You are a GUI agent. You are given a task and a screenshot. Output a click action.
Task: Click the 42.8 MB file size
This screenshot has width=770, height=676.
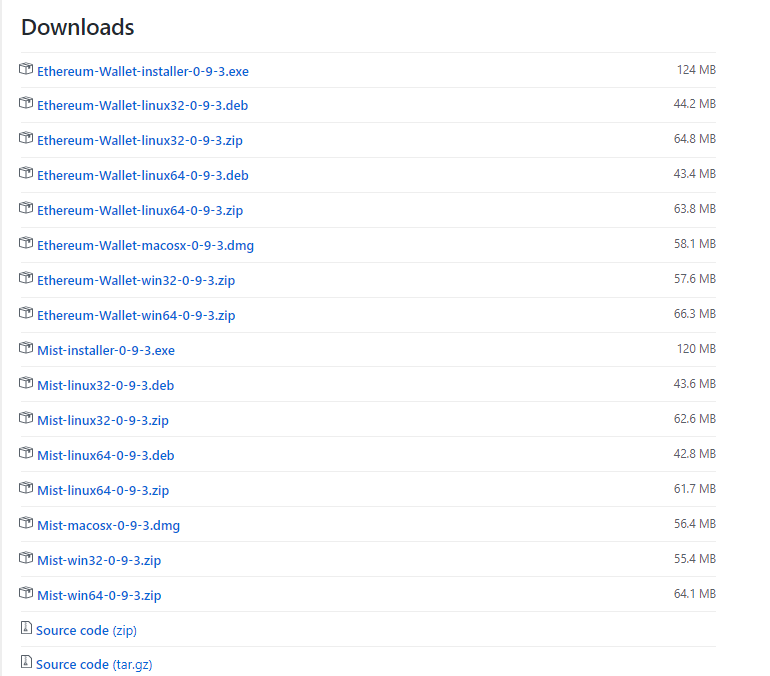(695, 454)
